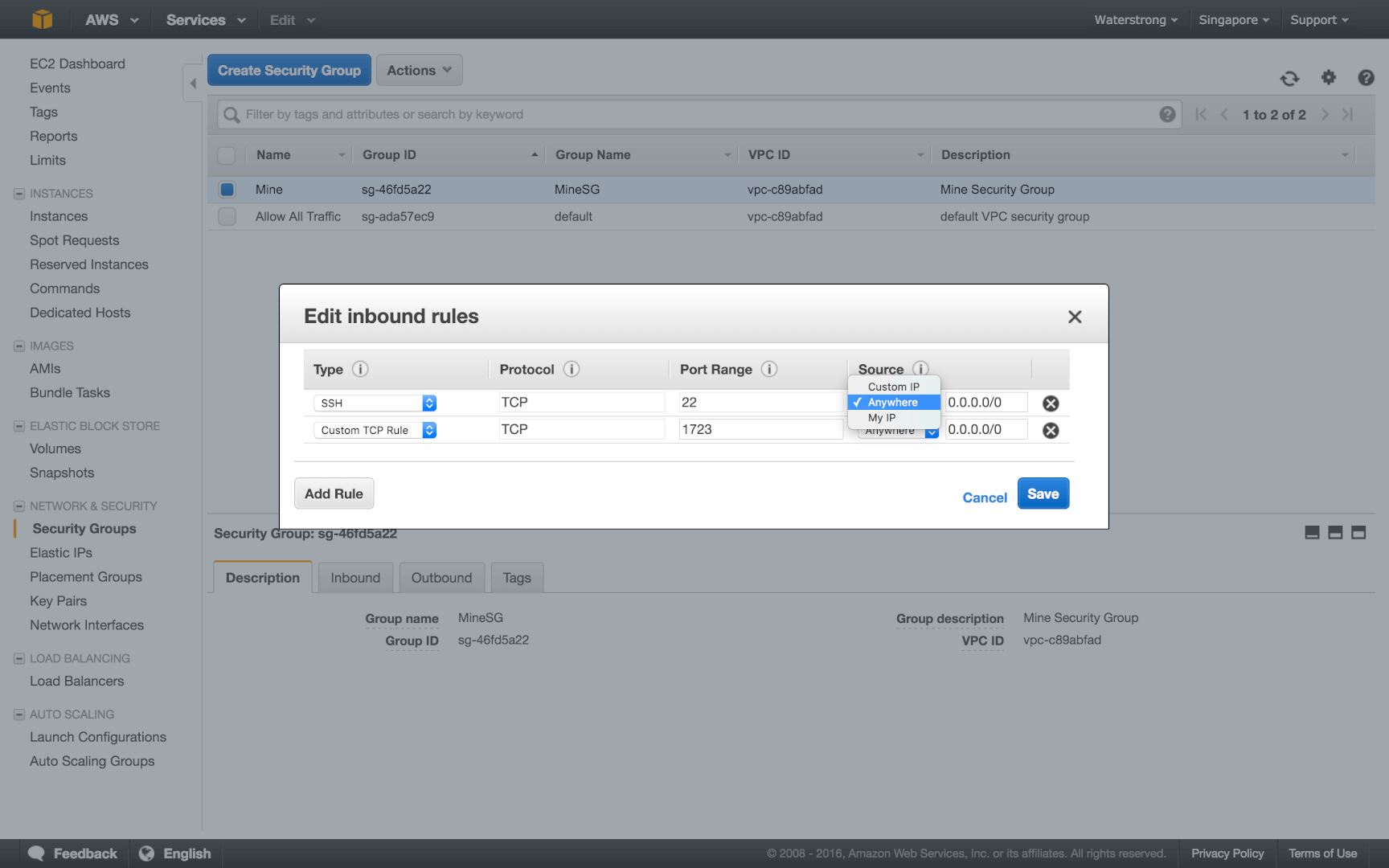Go to first page of results

1201,114
